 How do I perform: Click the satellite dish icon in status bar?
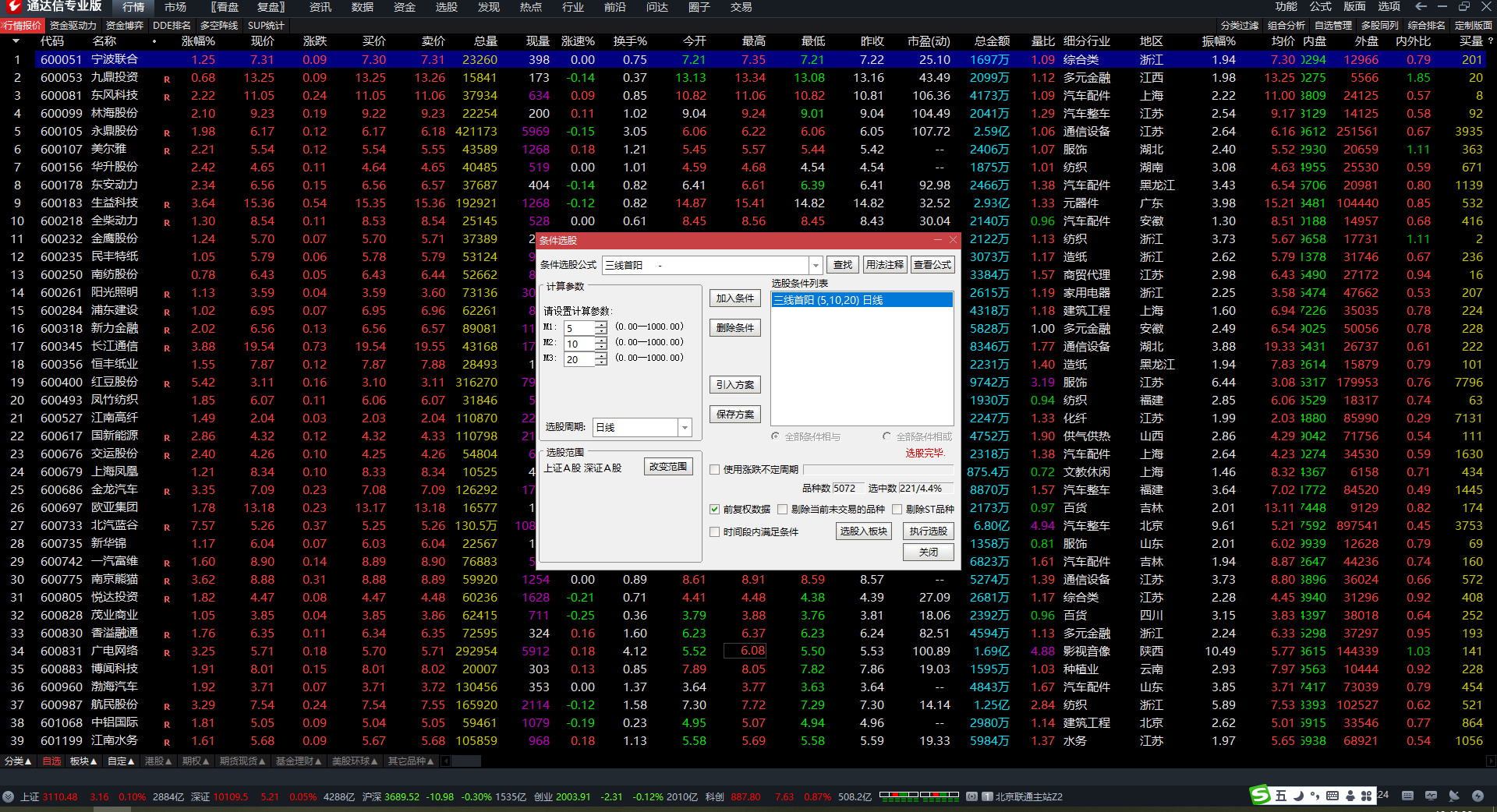(x=1453, y=796)
